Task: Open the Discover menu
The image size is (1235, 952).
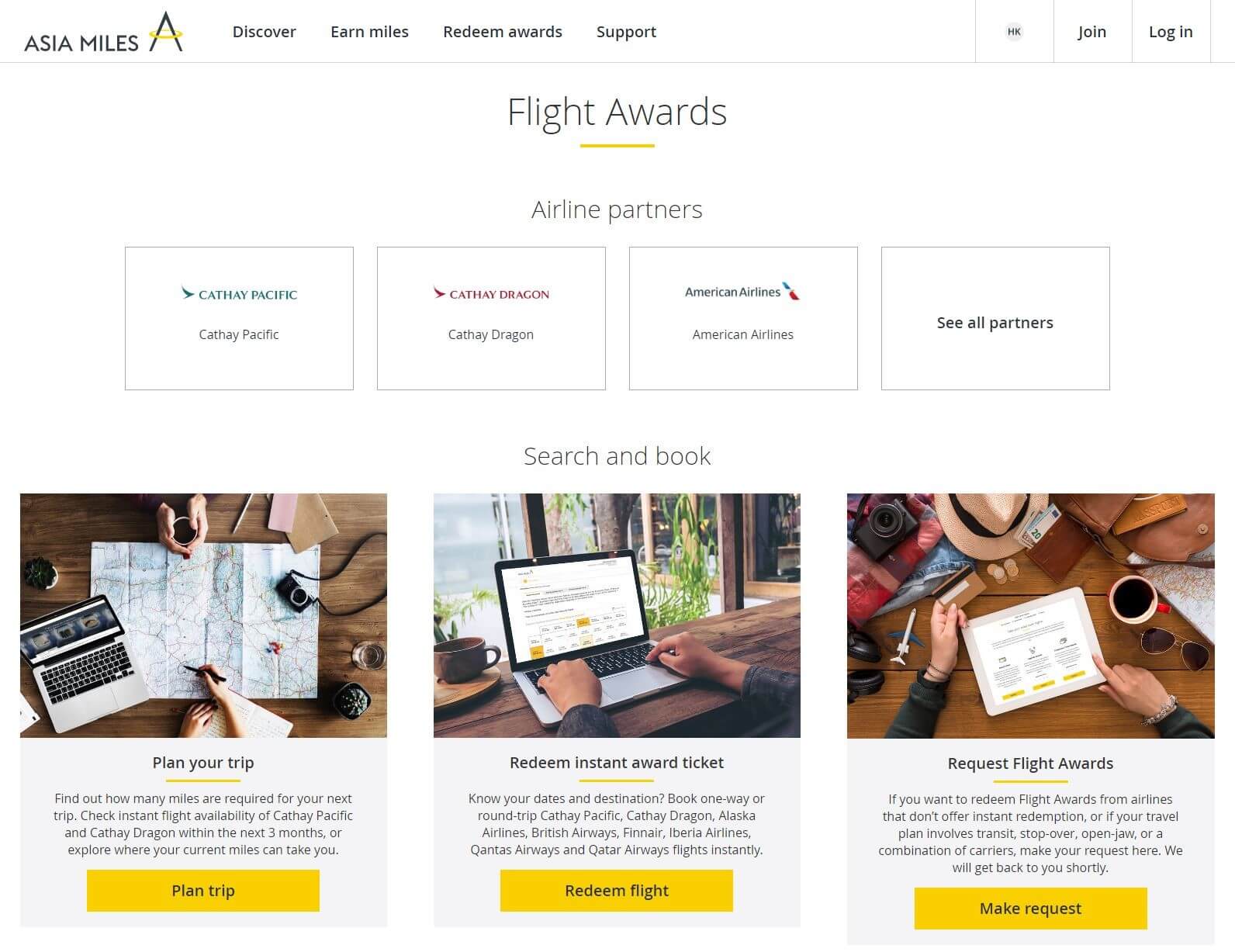Action: [265, 32]
